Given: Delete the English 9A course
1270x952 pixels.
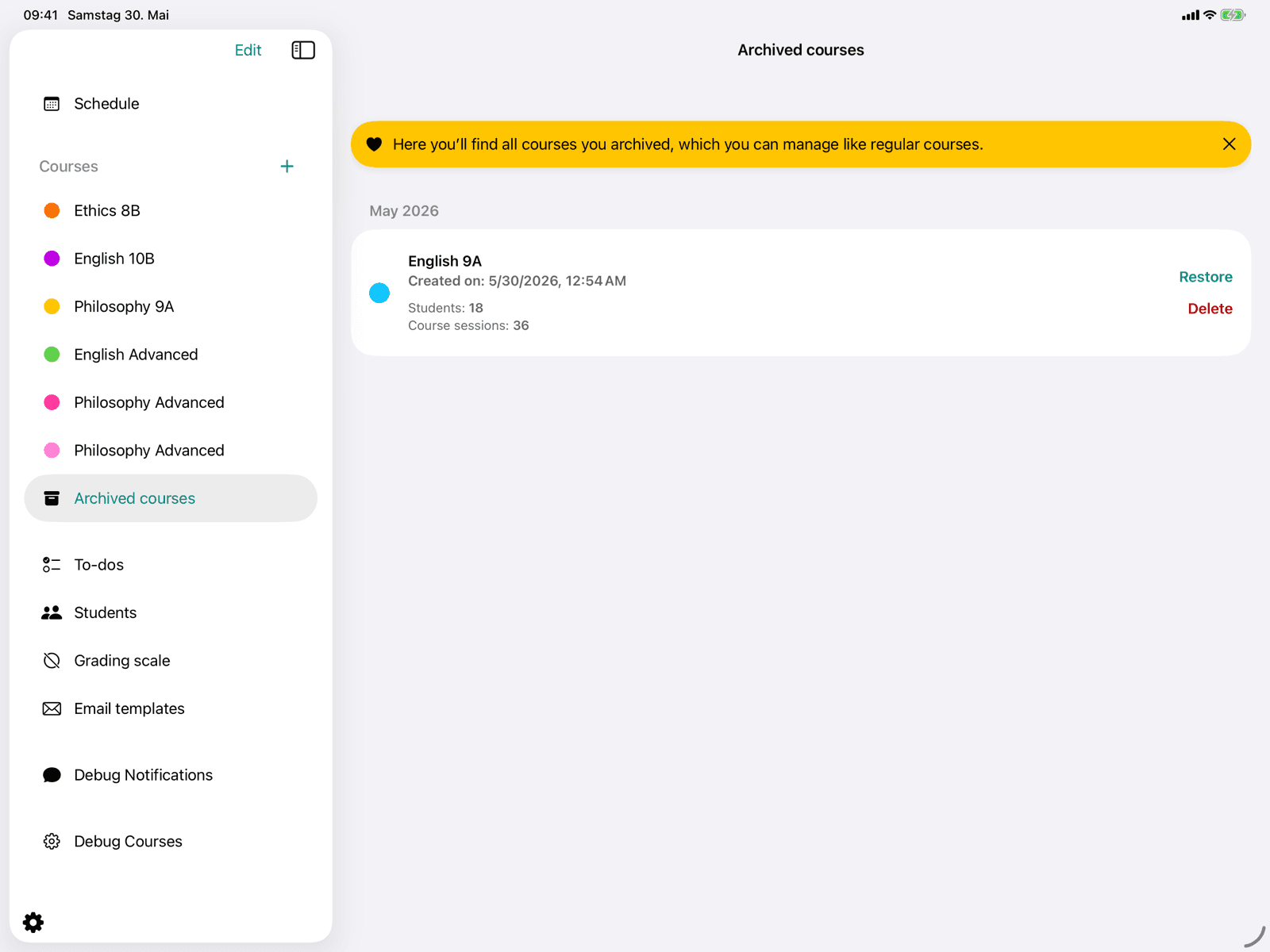Looking at the screenshot, I should pos(1210,309).
